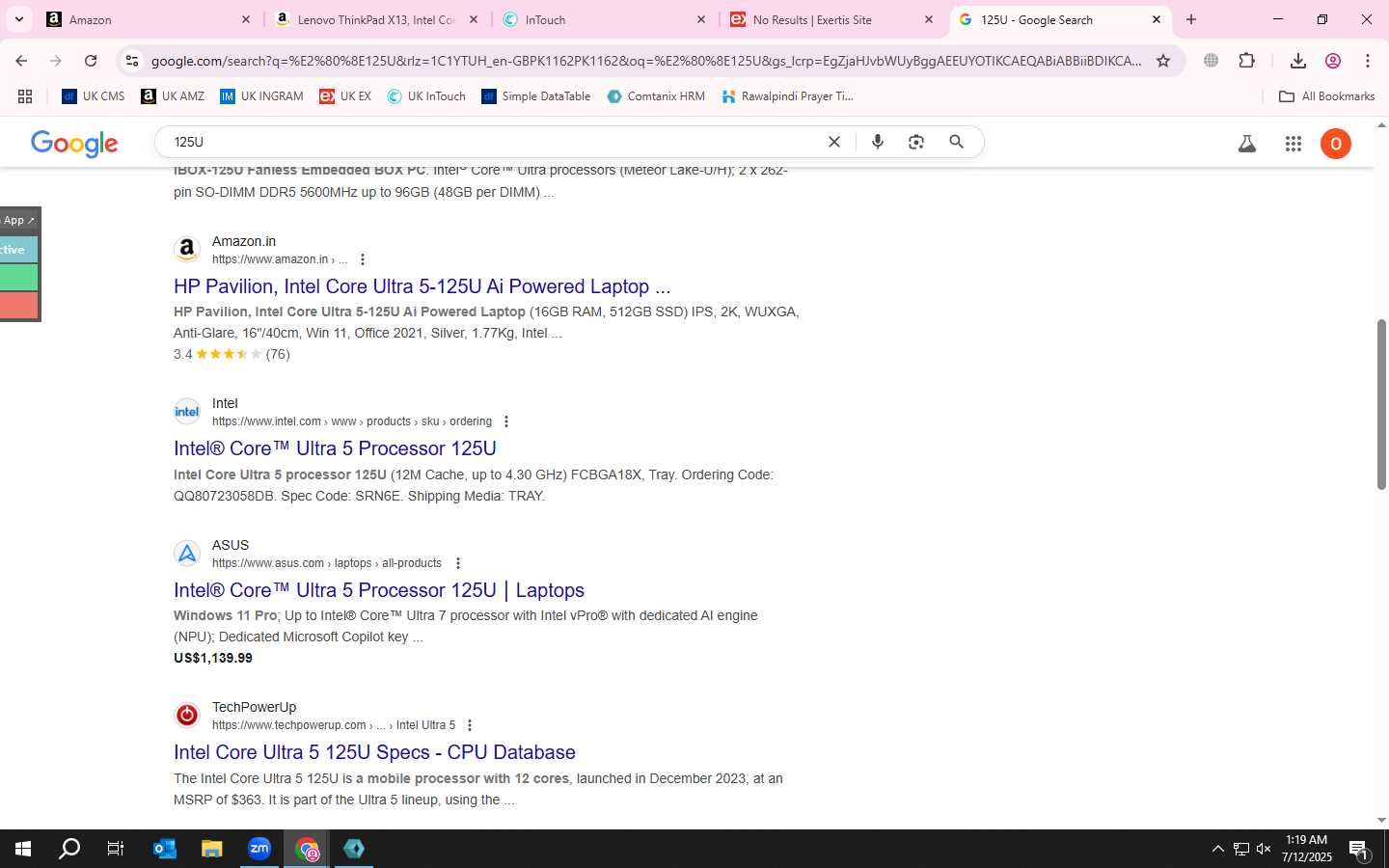
Task: Open Simple DataTable bookmark
Action: (x=536, y=96)
